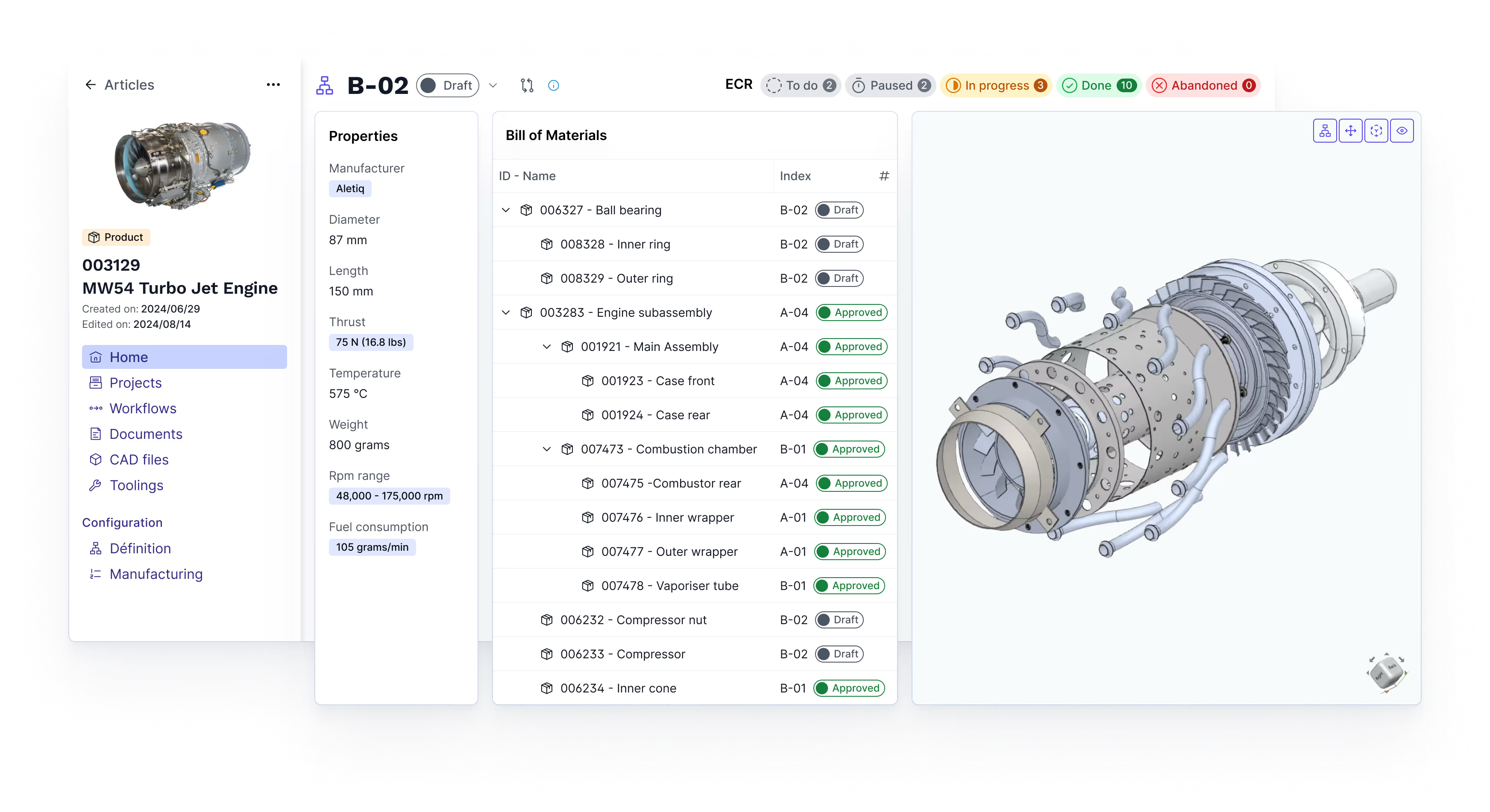Collapse the 006327 Ball bearing row
Viewport: 1490px width, 812px height.
point(505,210)
